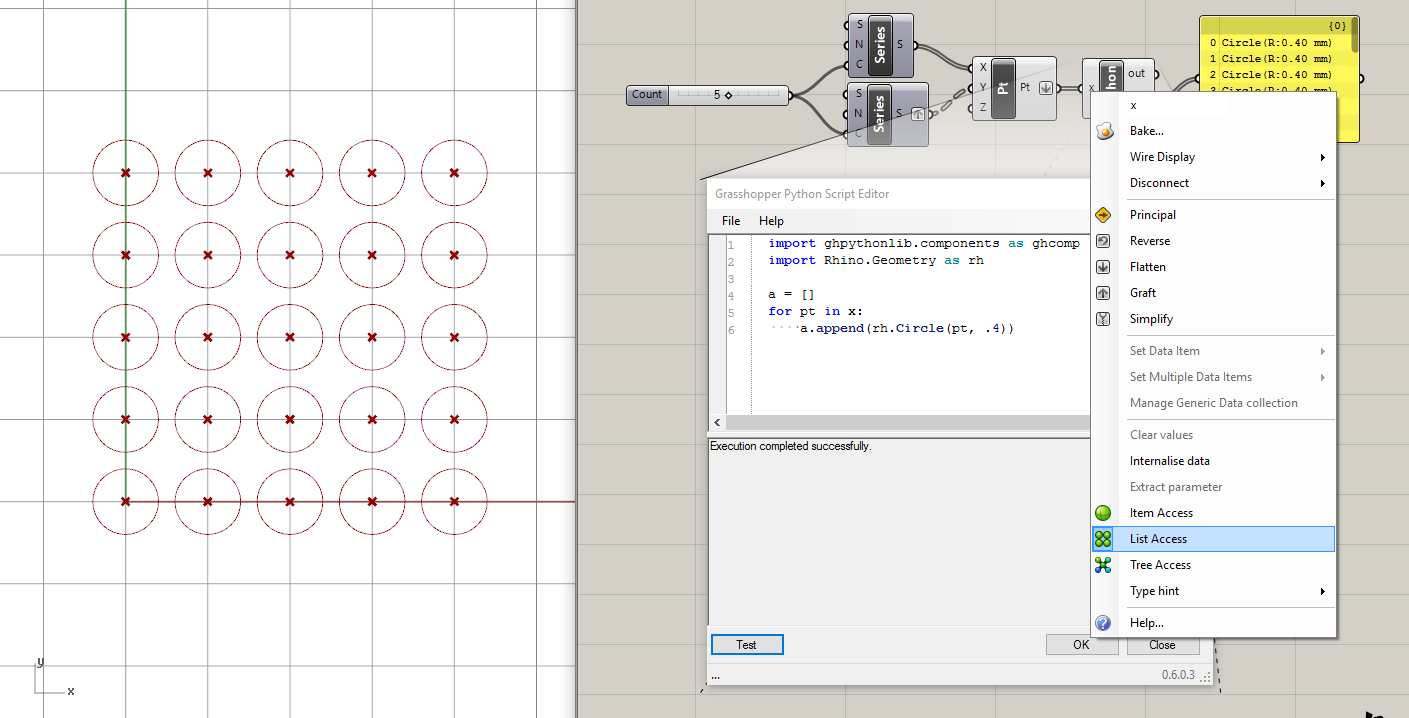This screenshot has height=718, width=1409.
Task: Expand the Type hint submenu
Action: click(1153, 590)
